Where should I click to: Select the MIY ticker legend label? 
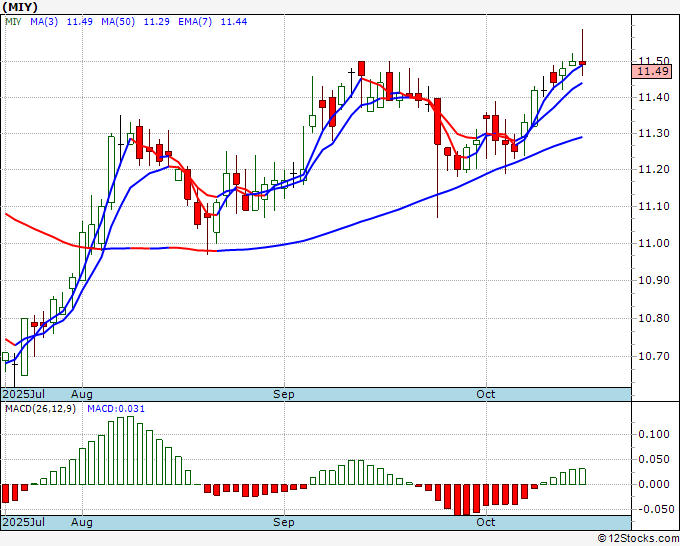(13, 22)
